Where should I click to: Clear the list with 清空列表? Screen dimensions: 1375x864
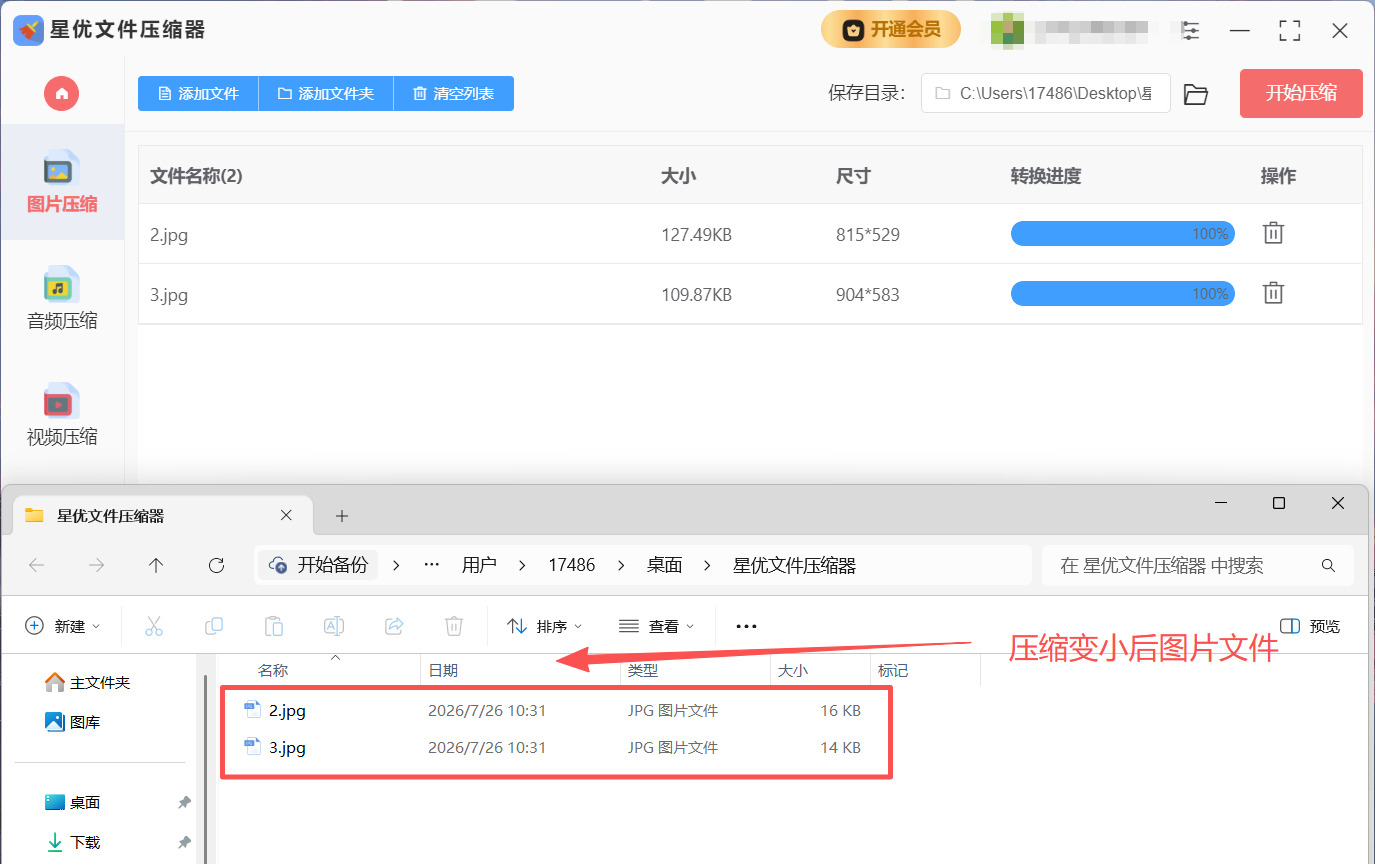tap(454, 93)
